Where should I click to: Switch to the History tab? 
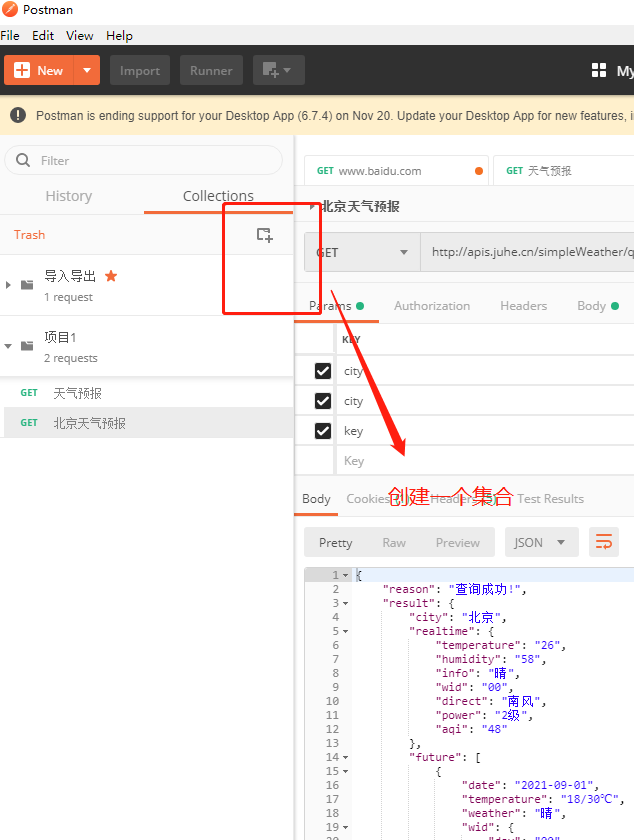(69, 196)
